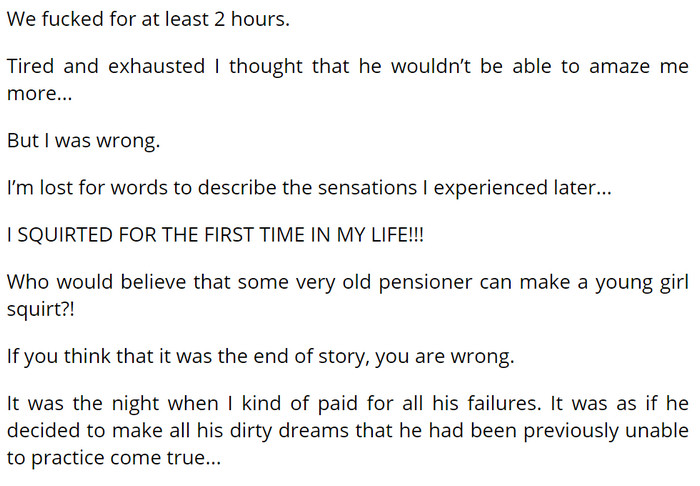Click the word "amaze" in the text
700x486 pixels.
pos(620,66)
